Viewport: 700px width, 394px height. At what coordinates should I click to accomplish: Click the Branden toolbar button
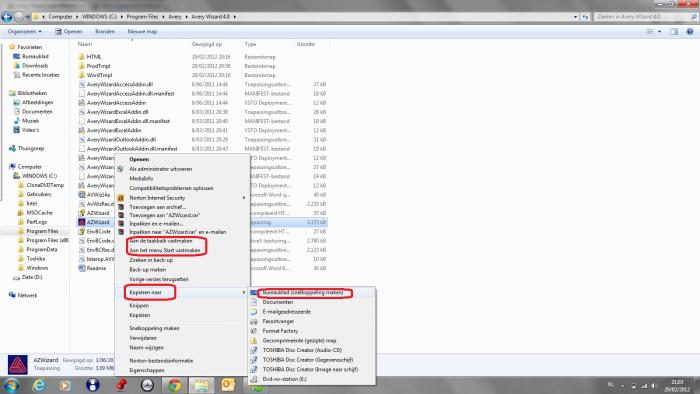(105, 32)
